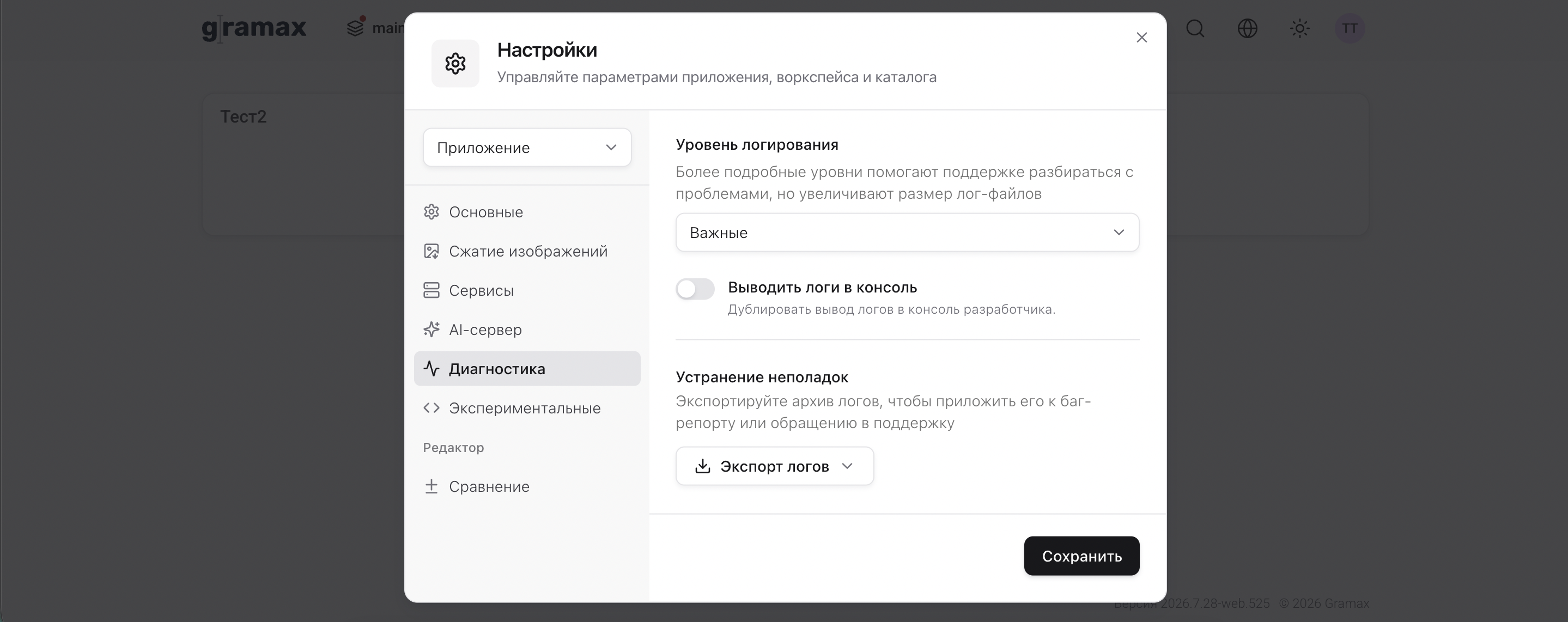
Task: Open search with the magnifier icon
Action: click(1195, 28)
